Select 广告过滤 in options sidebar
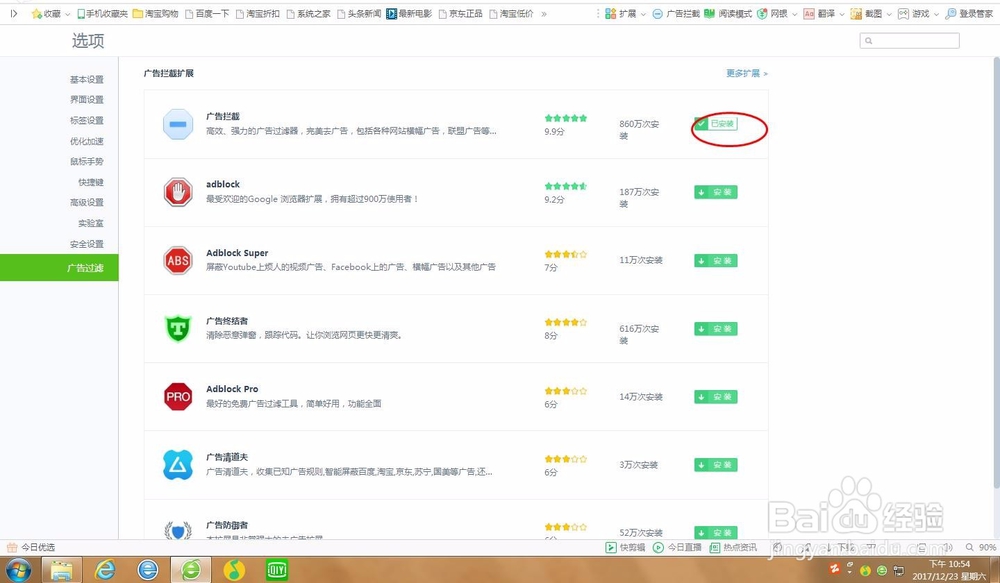 [x=59, y=267]
